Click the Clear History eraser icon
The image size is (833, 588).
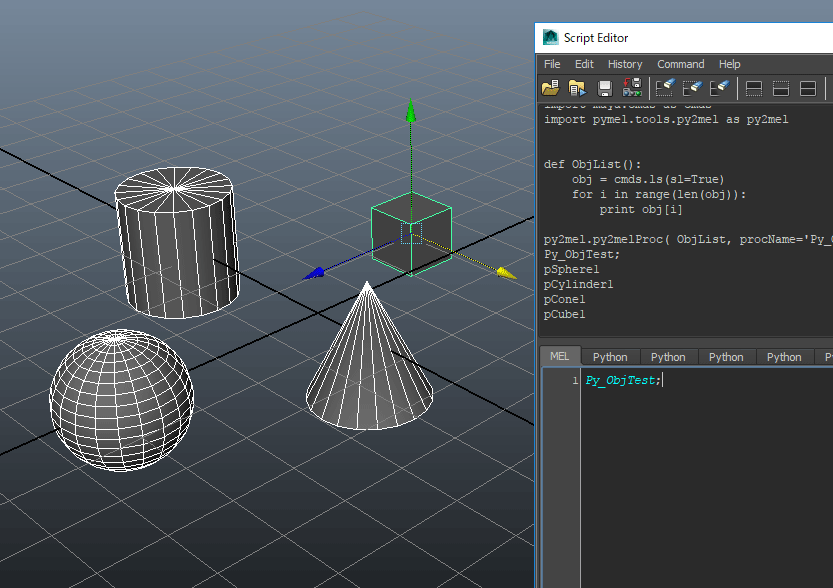pos(665,89)
